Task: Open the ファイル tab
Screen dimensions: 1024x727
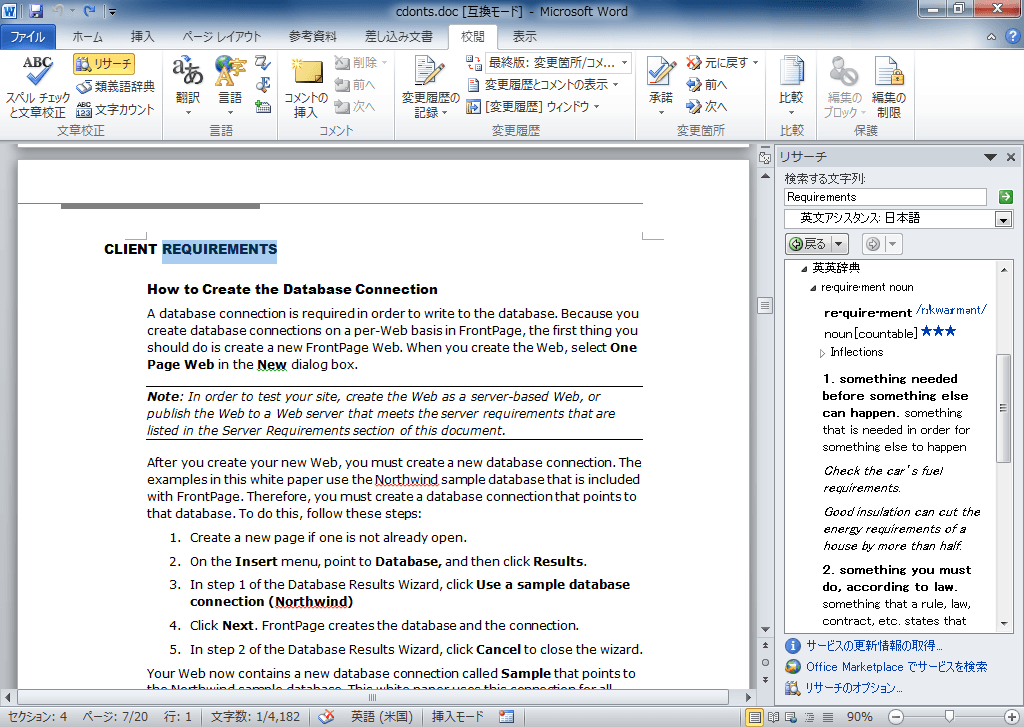Action: click(27, 37)
